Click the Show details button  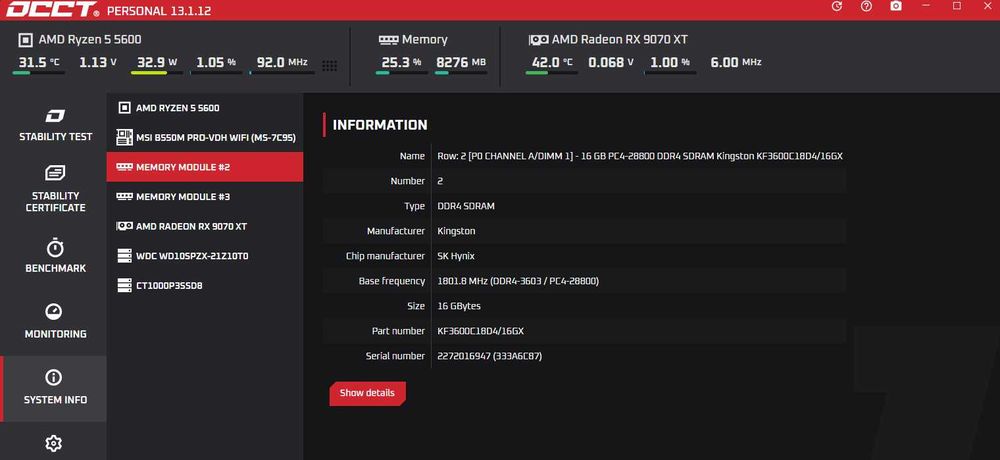coord(367,393)
